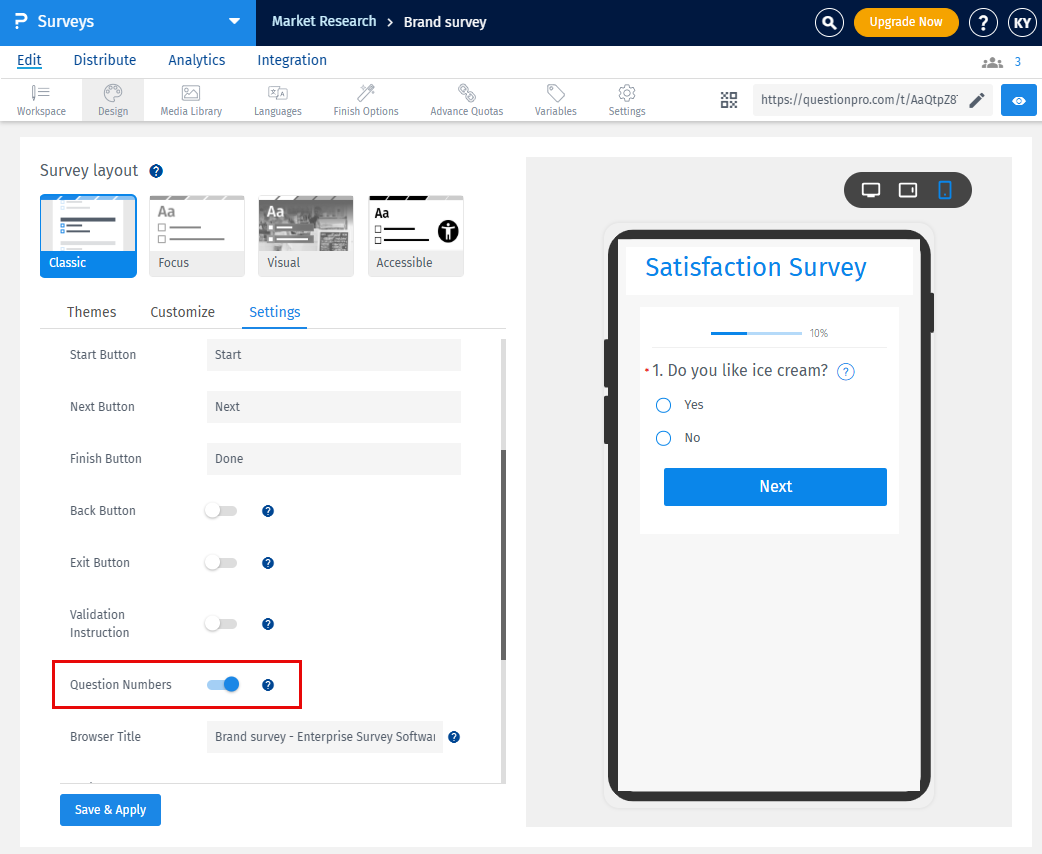This screenshot has width=1042, height=854.
Task: Click the QR code icon
Action: pos(729,100)
